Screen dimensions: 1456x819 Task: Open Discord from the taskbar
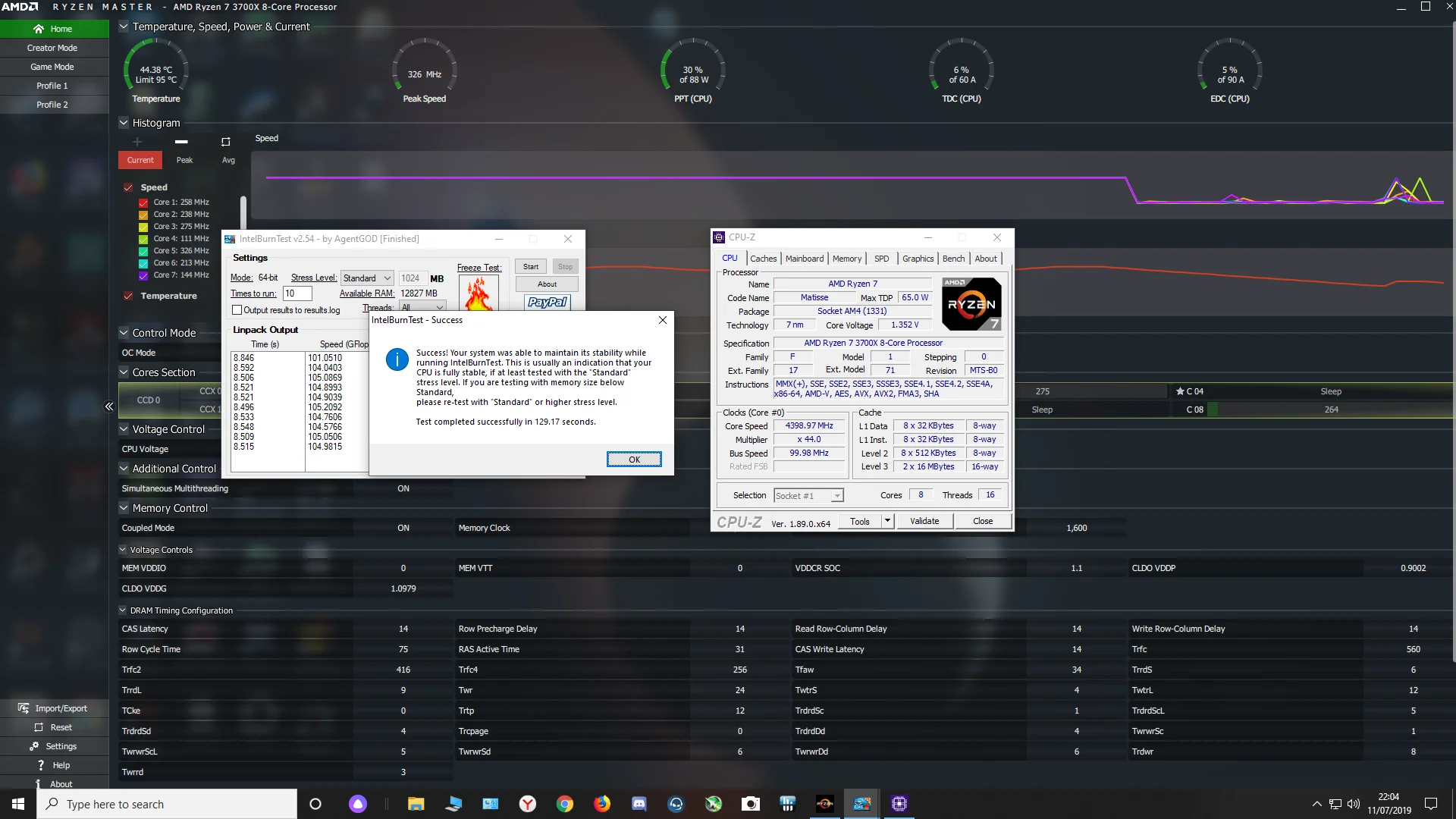(x=639, y=804)
